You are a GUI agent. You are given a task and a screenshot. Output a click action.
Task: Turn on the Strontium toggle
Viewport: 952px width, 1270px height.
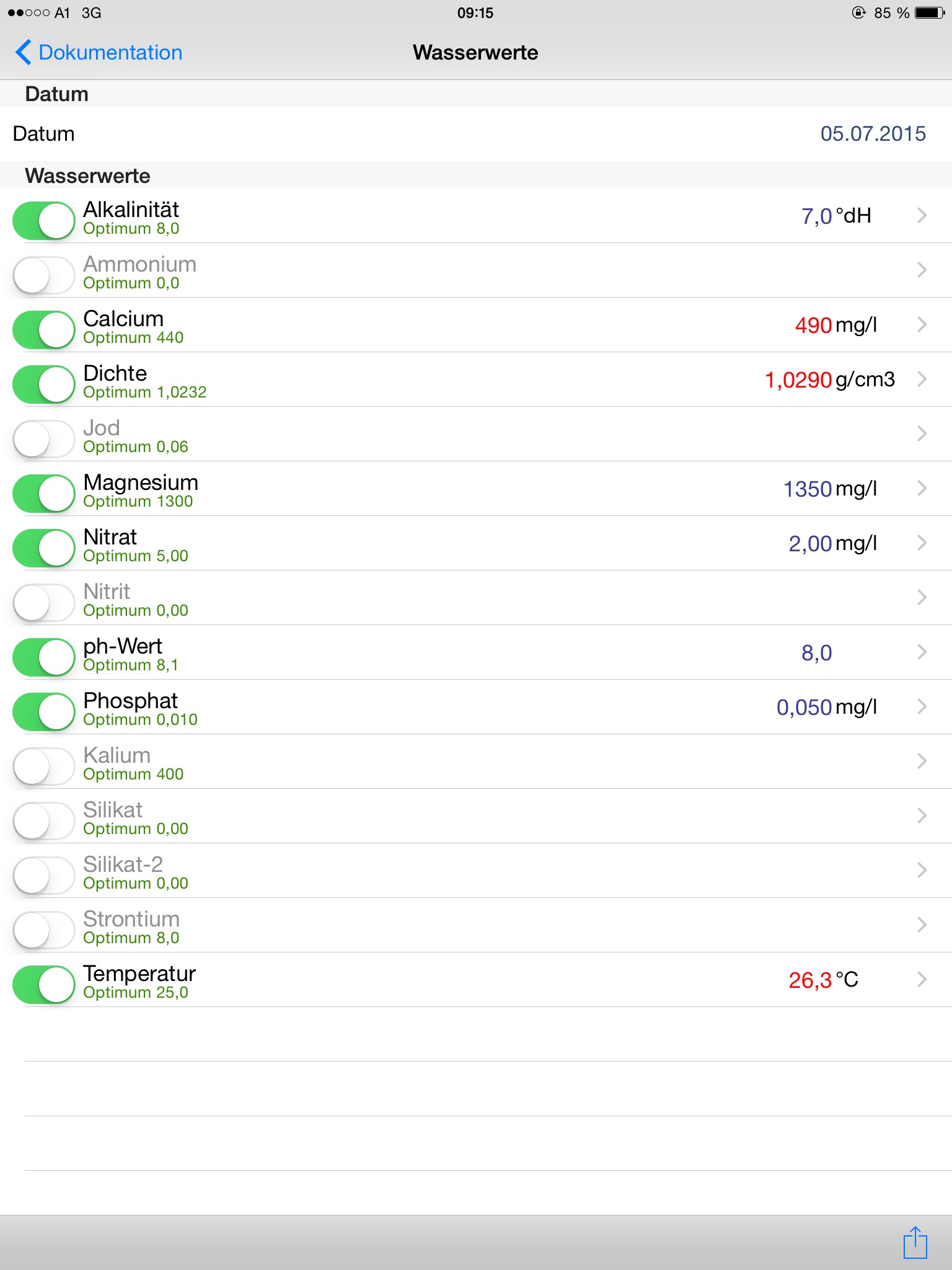tap(44, 930)
